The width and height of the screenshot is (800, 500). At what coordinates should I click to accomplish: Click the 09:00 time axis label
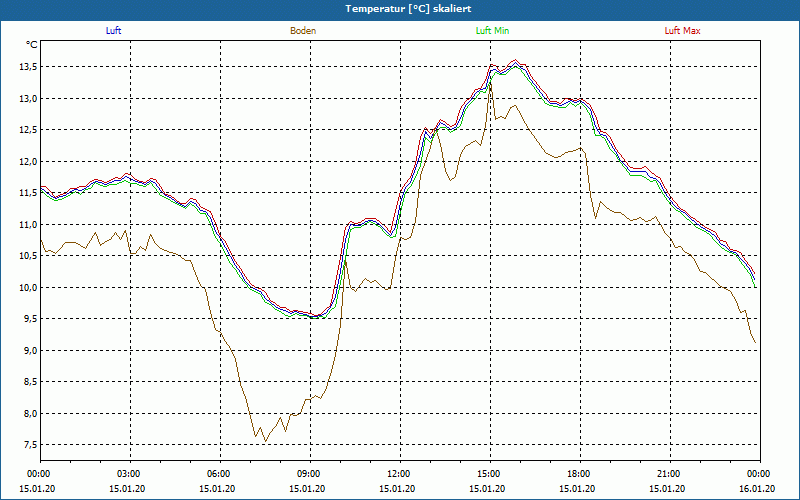pos(310,474)
